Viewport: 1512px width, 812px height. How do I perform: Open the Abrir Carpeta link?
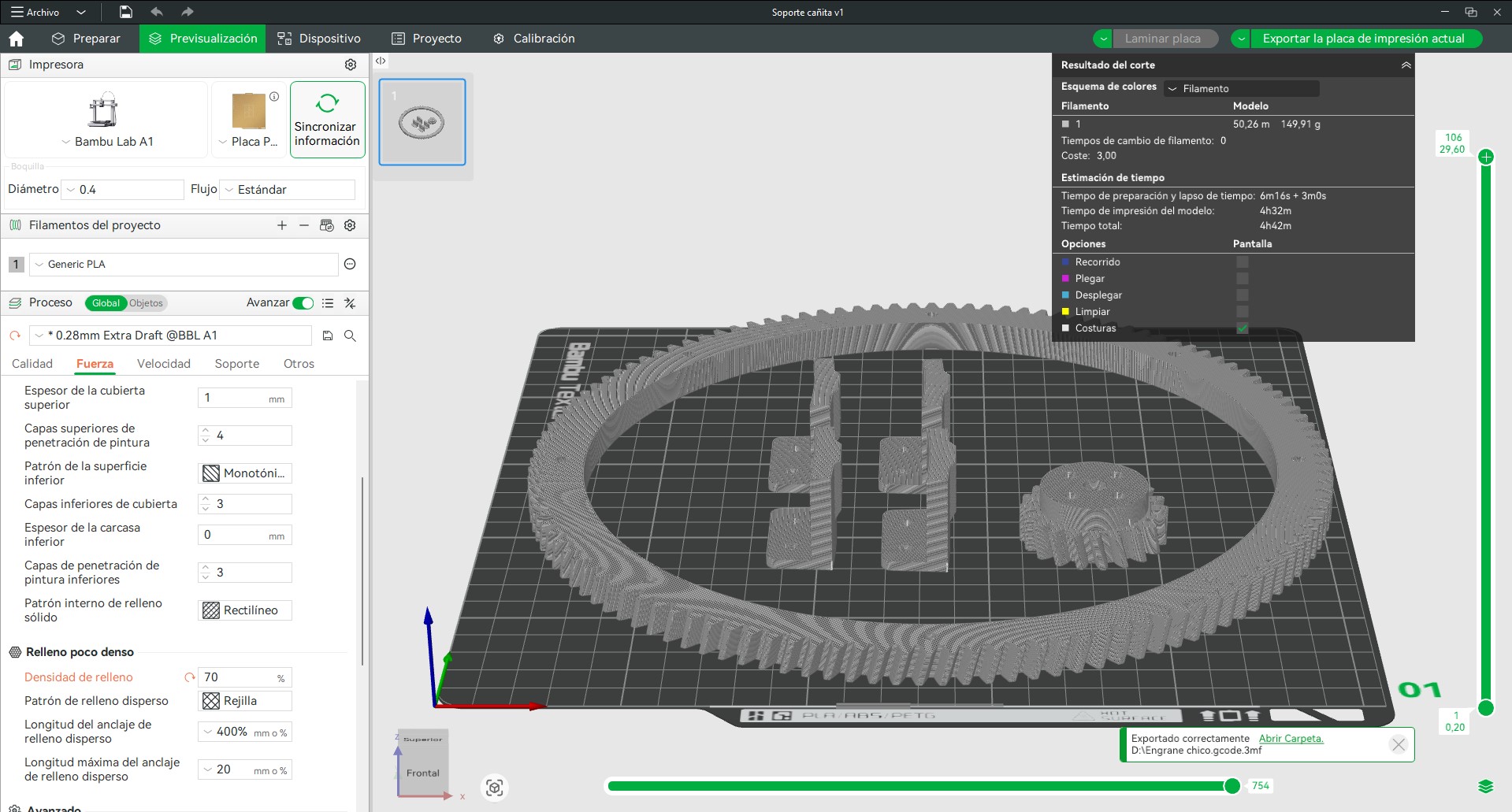1291,739
